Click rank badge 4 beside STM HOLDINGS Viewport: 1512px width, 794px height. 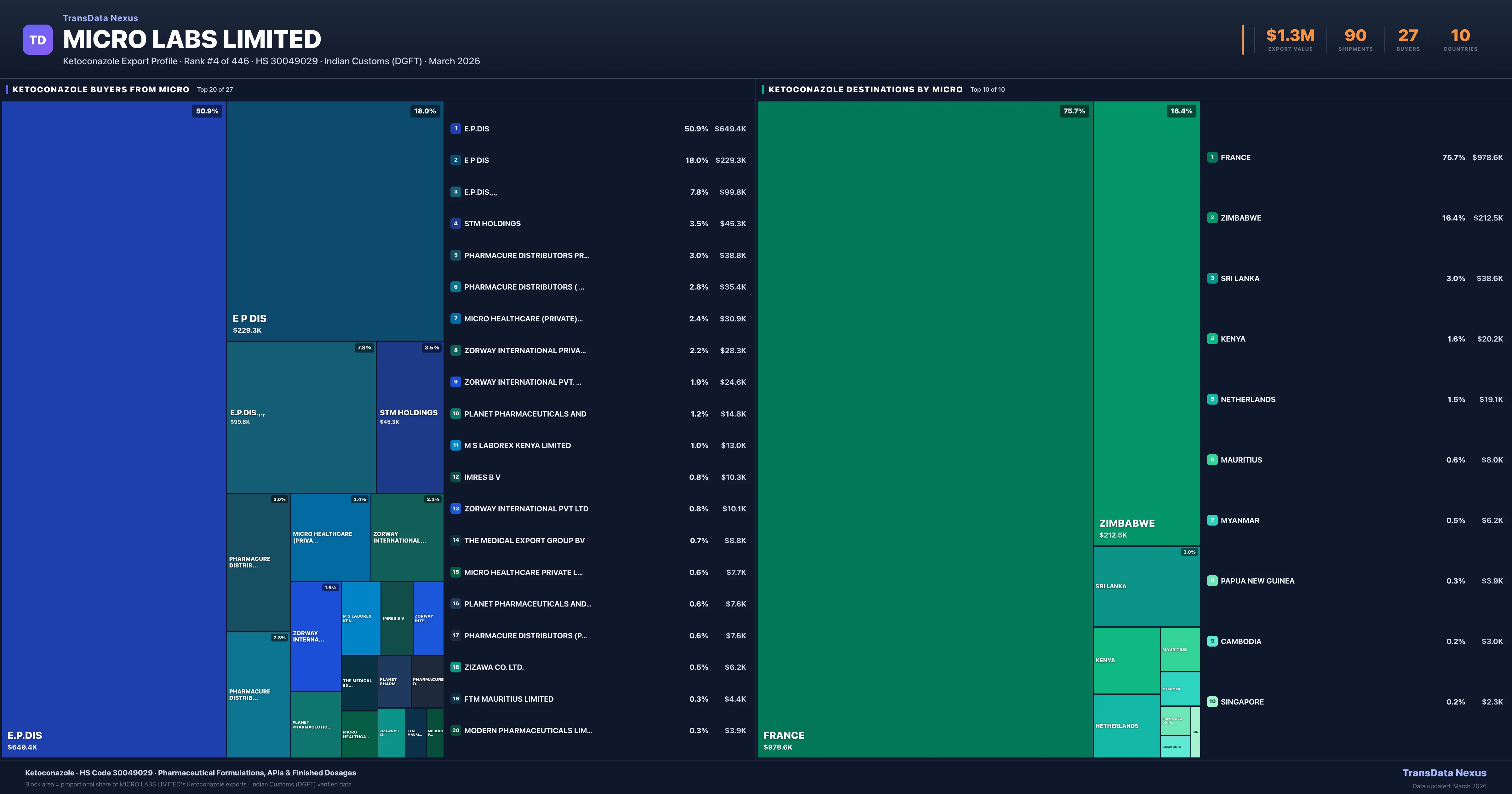coord(455,224)
